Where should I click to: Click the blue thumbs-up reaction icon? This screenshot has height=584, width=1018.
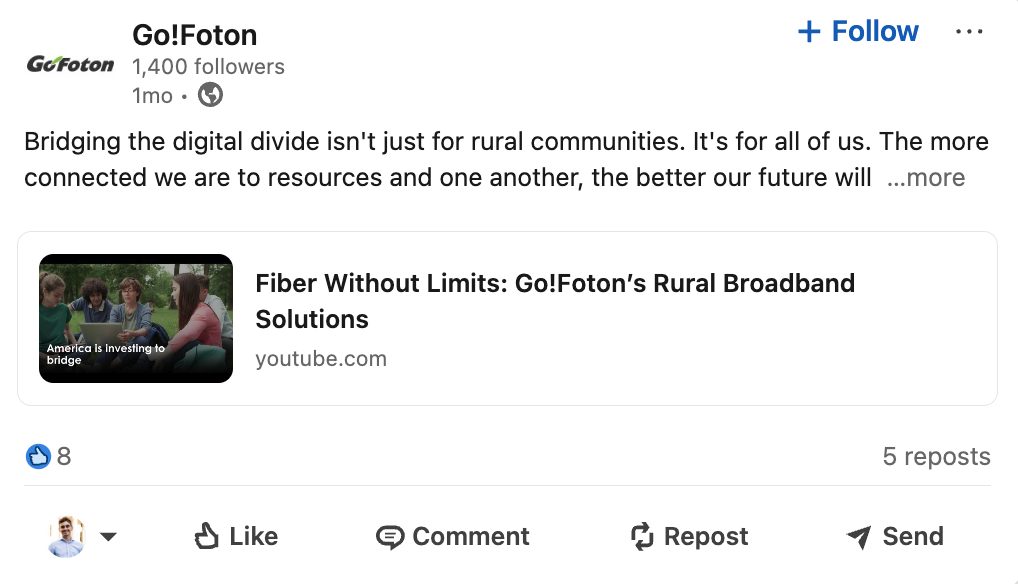tap(38, 457)
